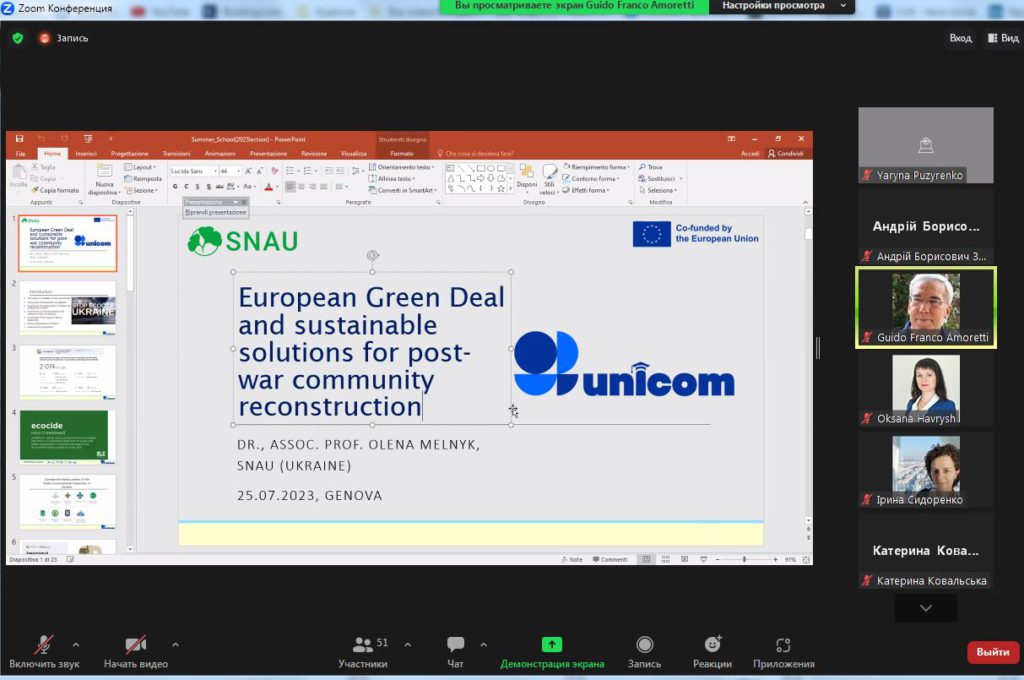Expand the video options arrow

click(x=175, y=644)
